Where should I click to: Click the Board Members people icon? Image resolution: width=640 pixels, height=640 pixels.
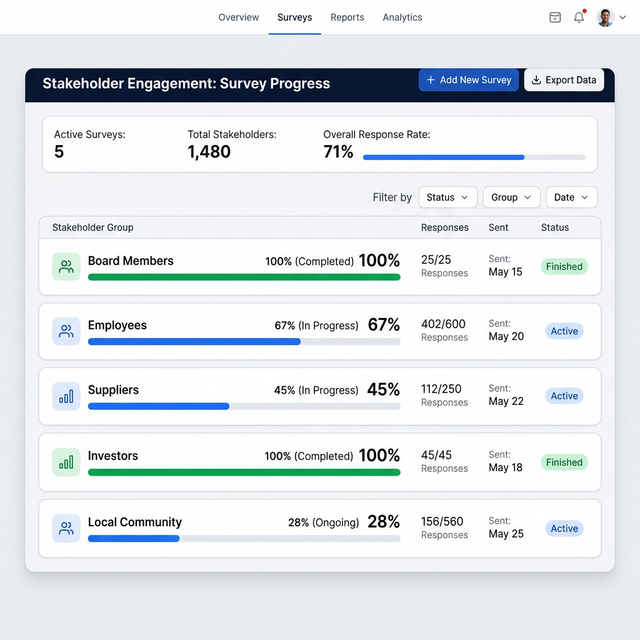tap(66, 267)
